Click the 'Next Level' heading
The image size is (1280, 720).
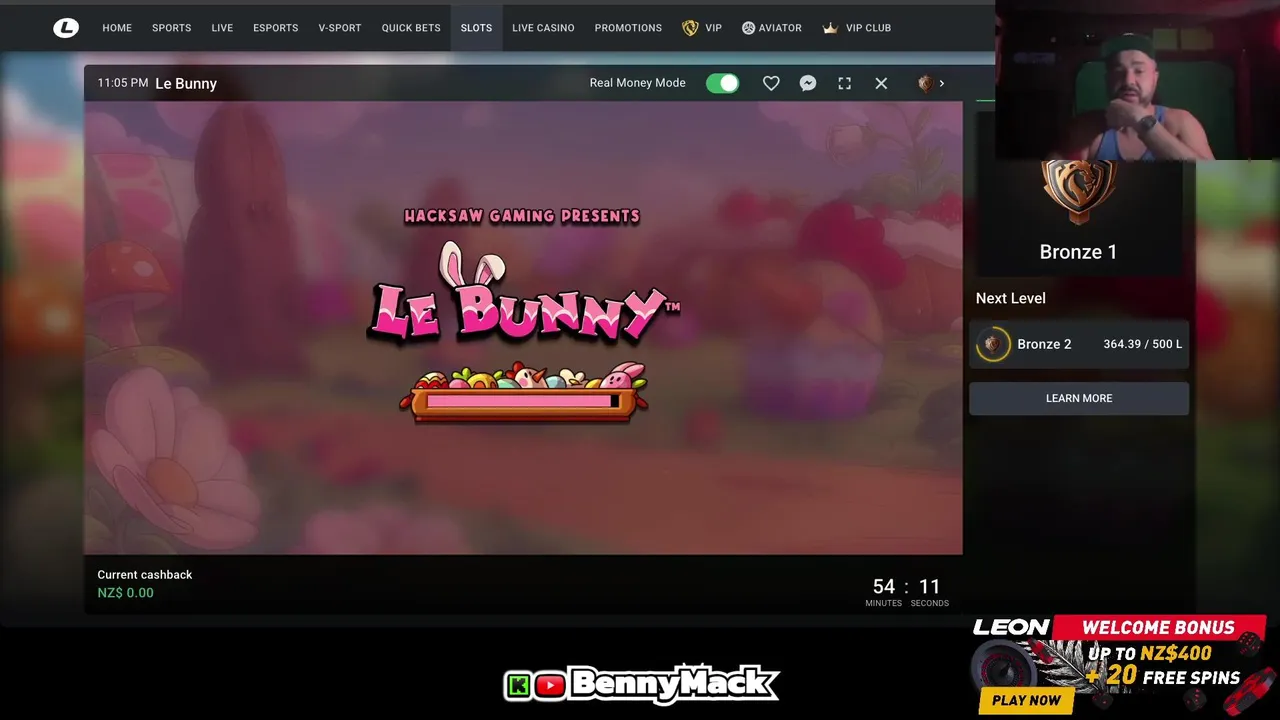tap(1011, 298)
